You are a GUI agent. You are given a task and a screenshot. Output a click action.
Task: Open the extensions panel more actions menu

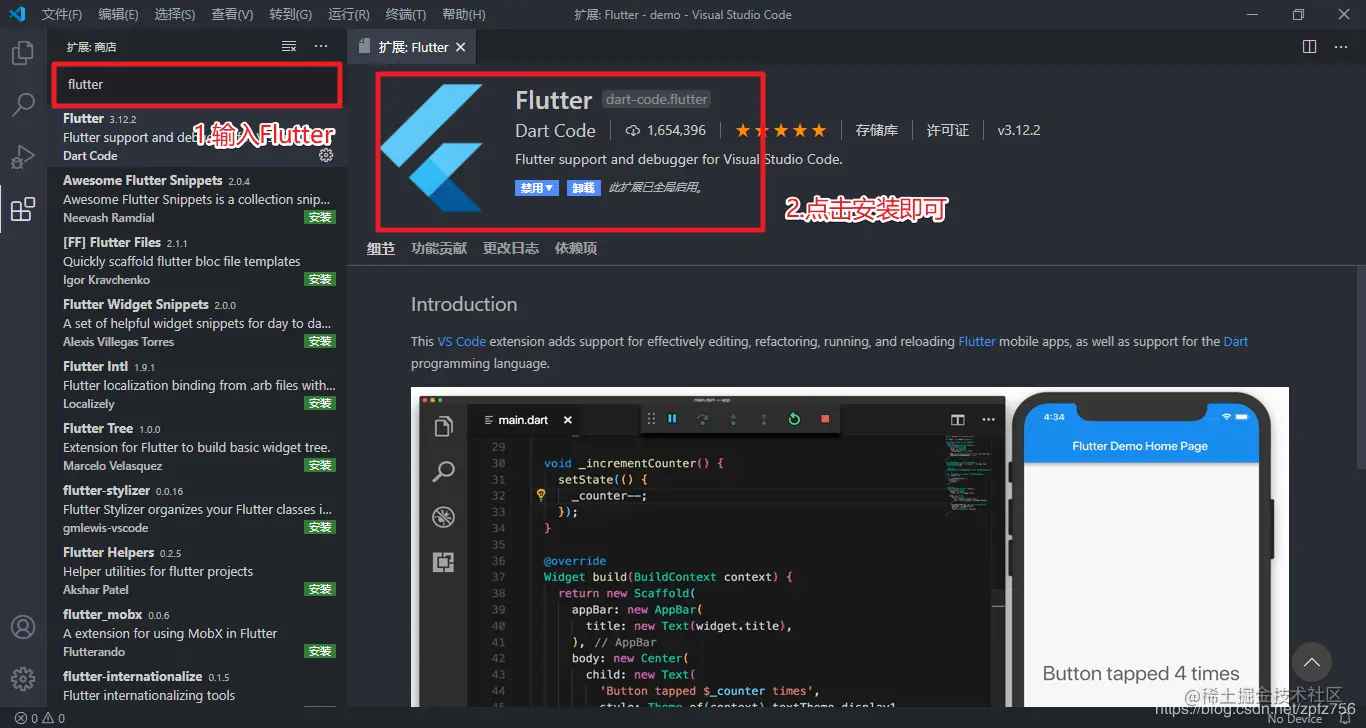[x=321, y=47]
